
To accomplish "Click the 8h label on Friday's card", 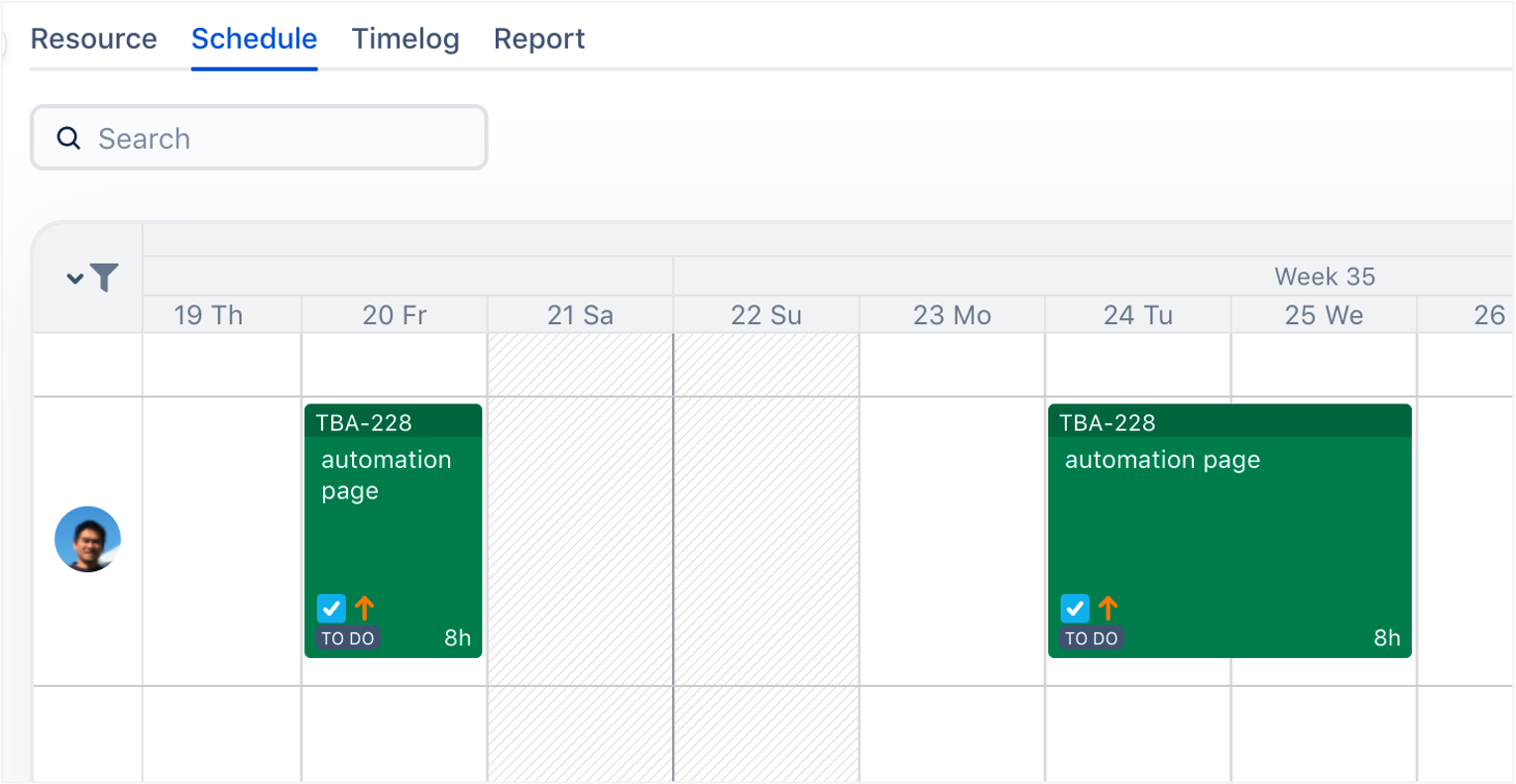I will pos(457,637).
